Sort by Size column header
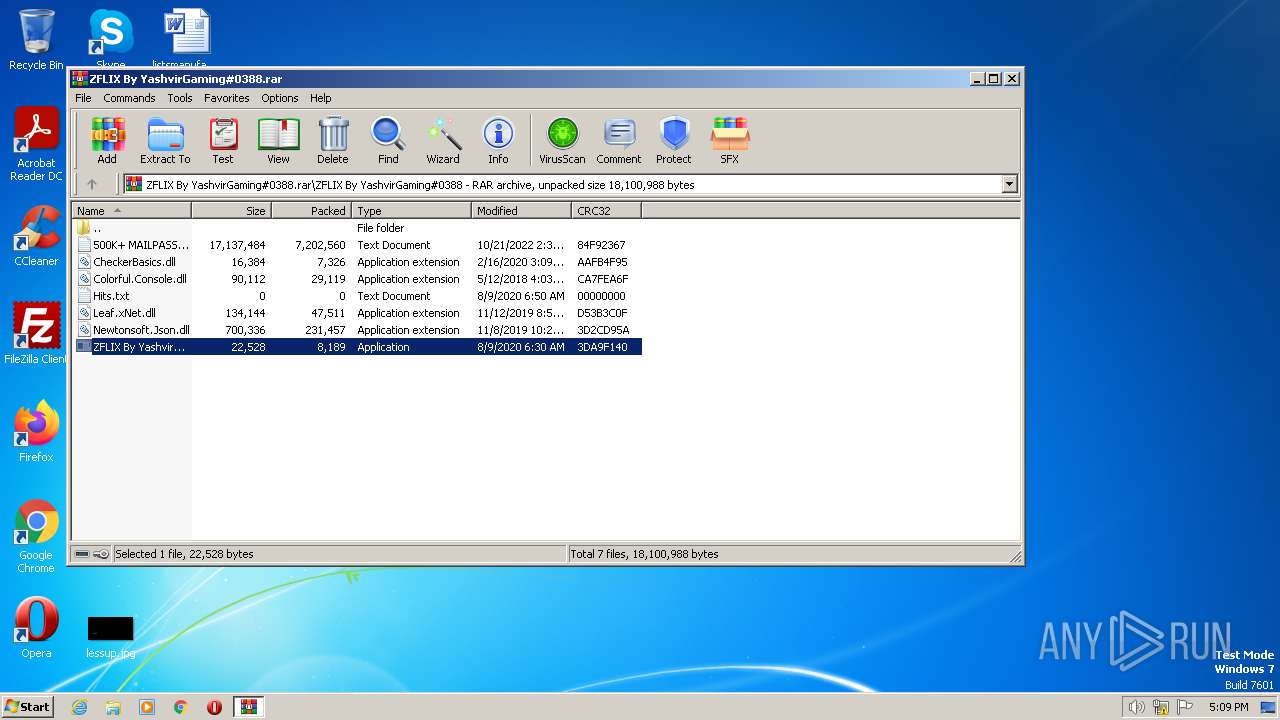The width and height of the screenshot is (1280, 720). click(x=231, y=211)
